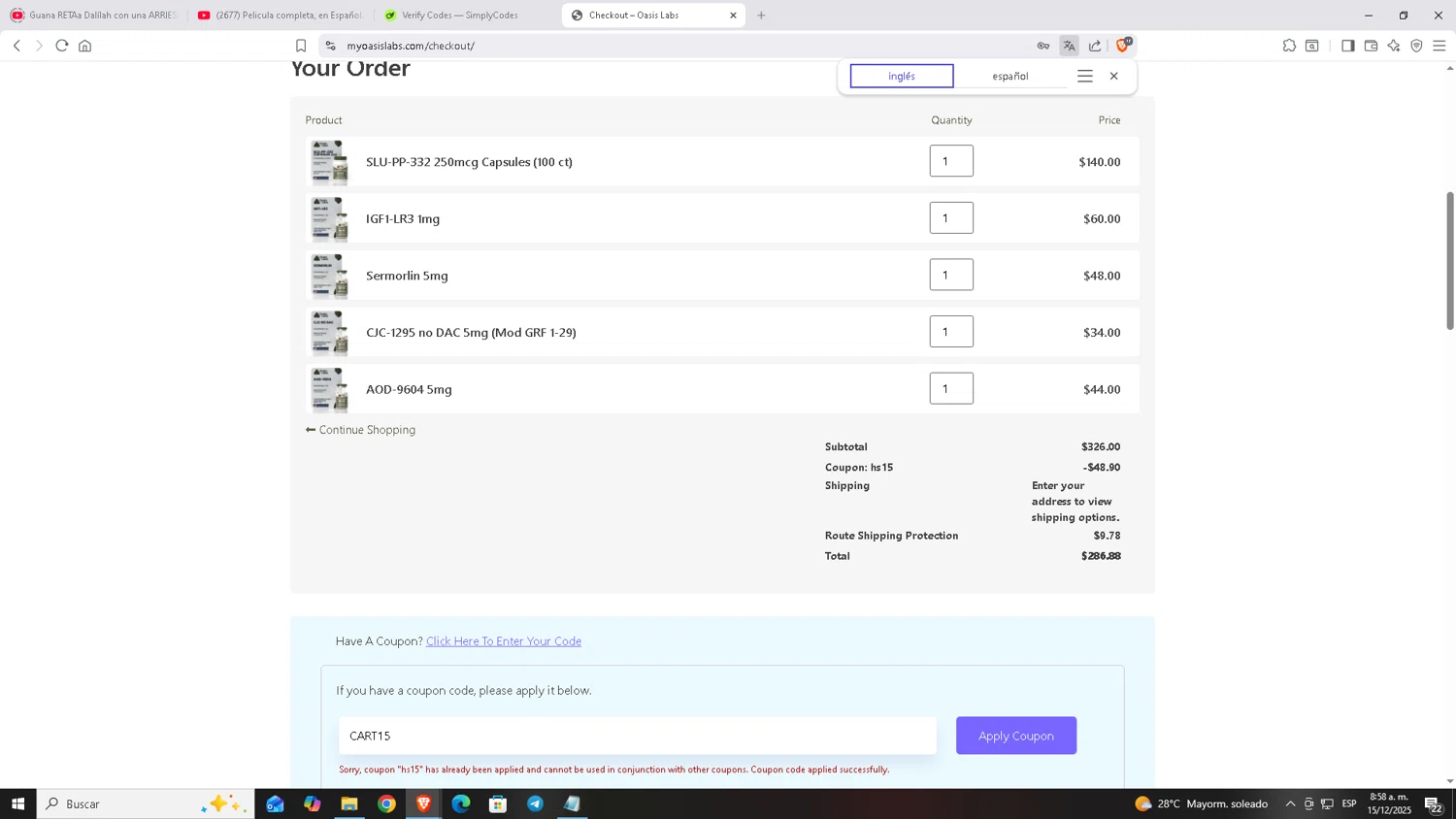Image resolution: width=1456 pixels, height=819 pixels.
Task: Click the taskbar Buscar search box
Action: [x=146, y=803]
